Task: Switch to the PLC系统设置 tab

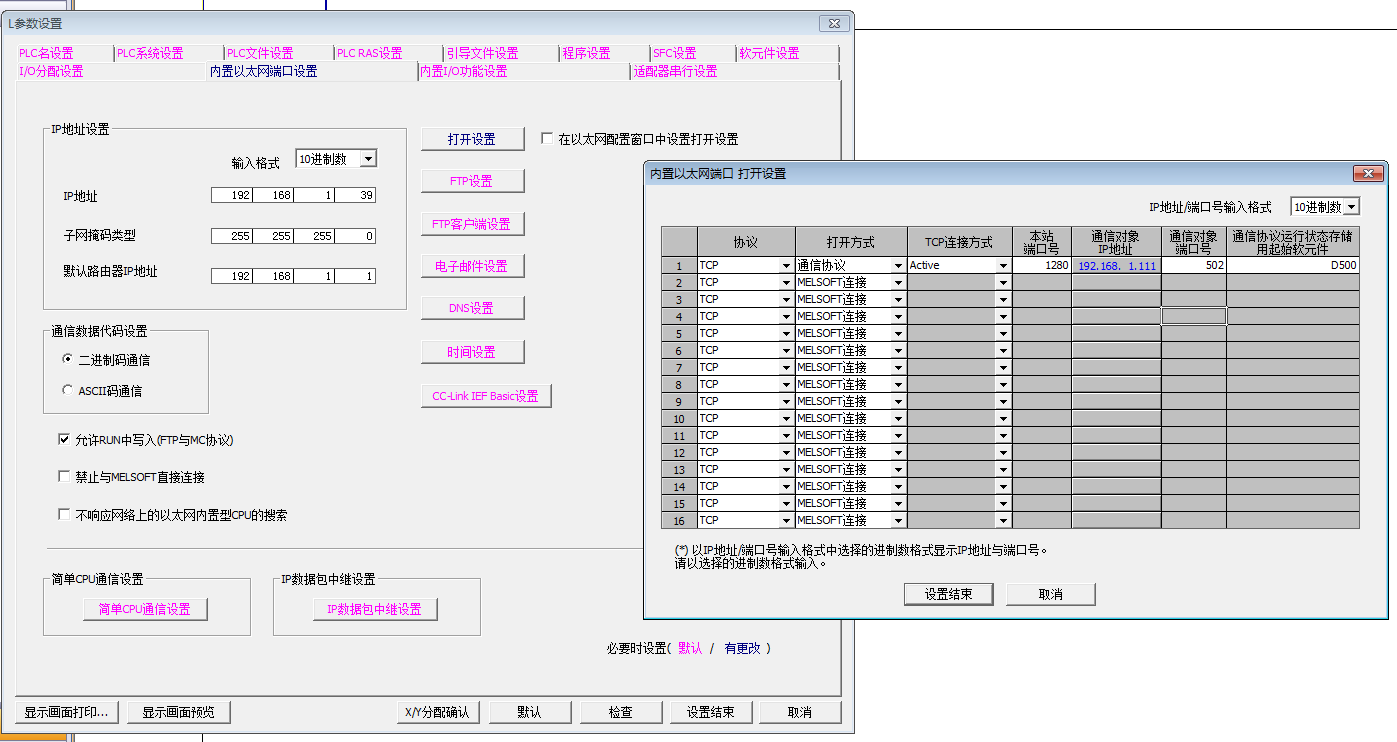Action: click(x=150, y=54)
